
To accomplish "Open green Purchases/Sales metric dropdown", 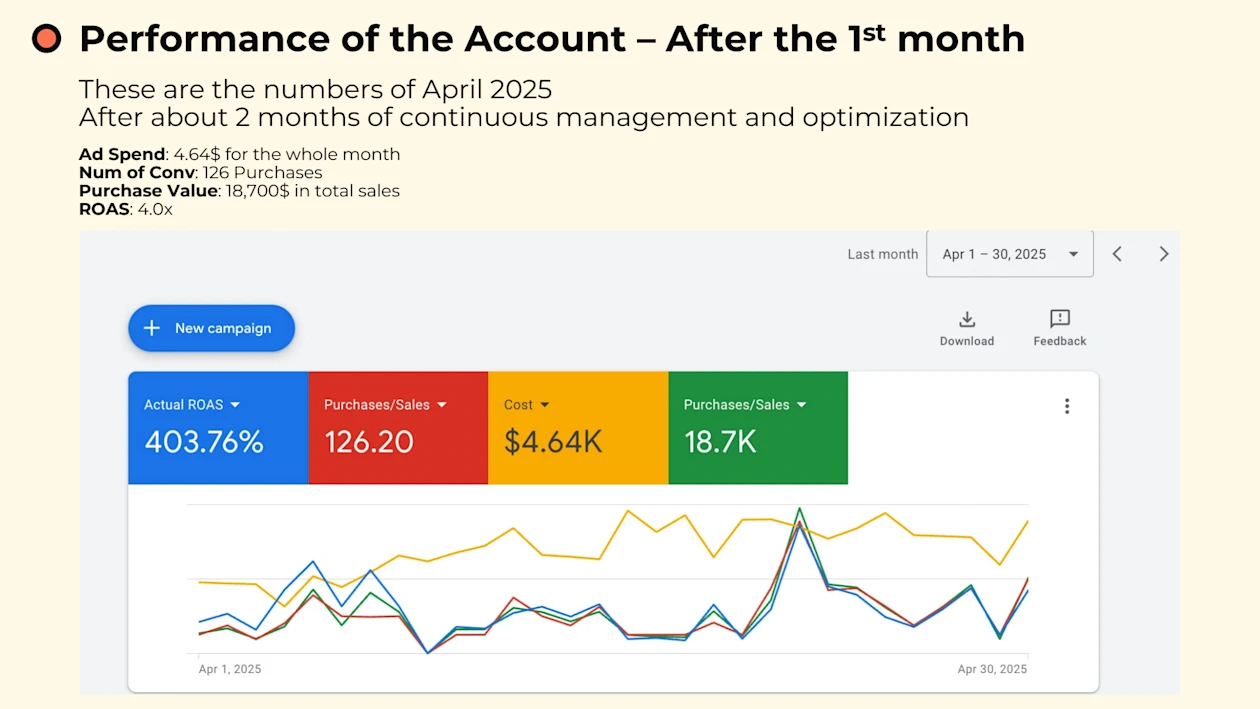I will (x=801, y=405).
